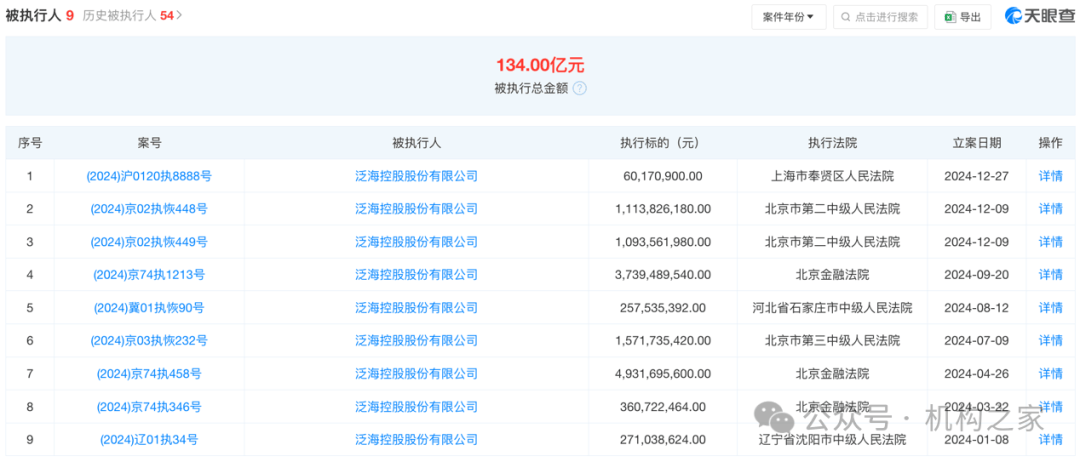The height and width of the screenshot is (462, 1080).
Task: Click the 立案日期 column header
Action: (x=976, y=143)
